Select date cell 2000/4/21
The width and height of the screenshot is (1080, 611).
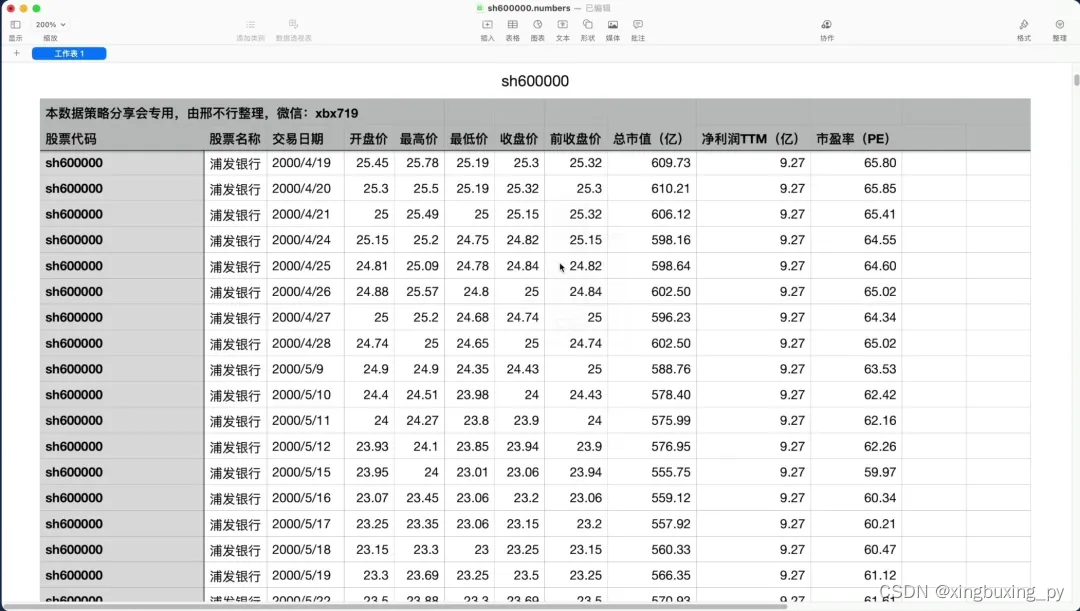305,214
